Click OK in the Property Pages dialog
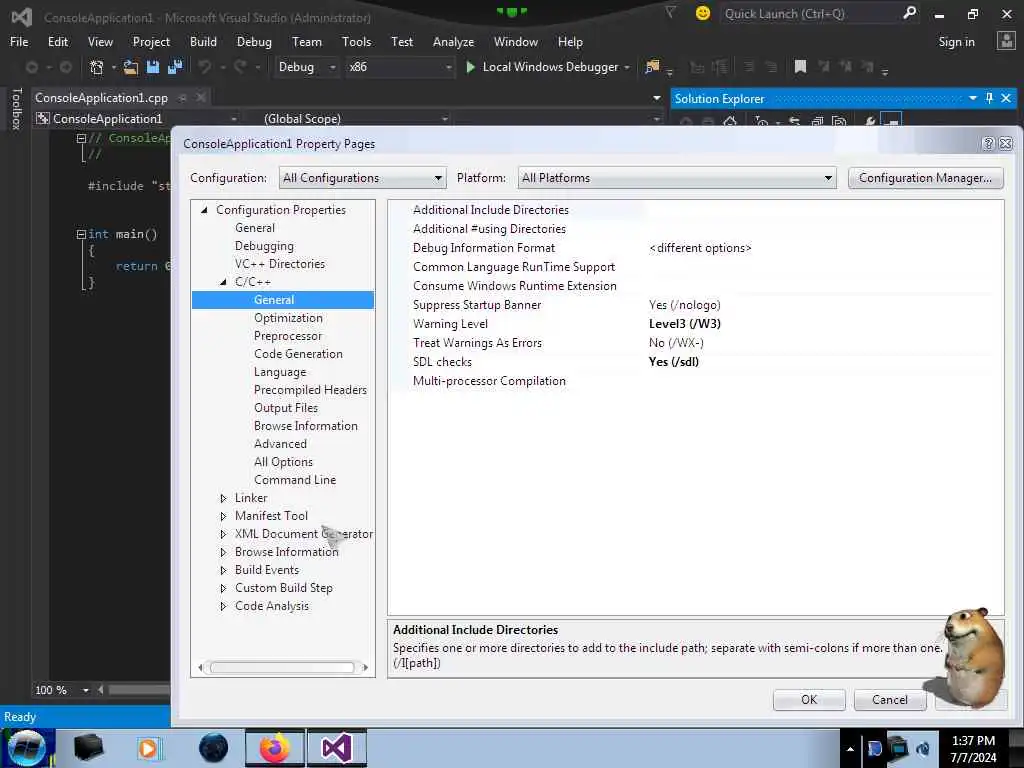 [809, 699]
